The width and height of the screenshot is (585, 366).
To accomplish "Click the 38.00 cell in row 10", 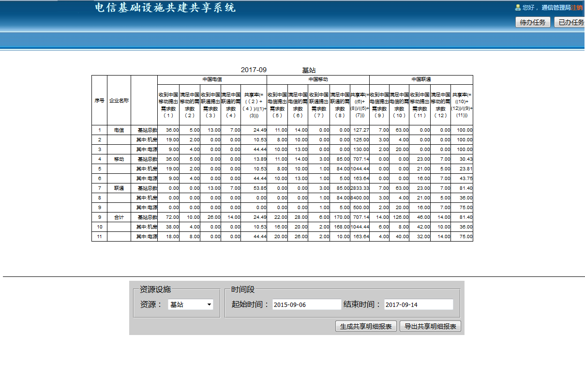I will pos(169,227).
